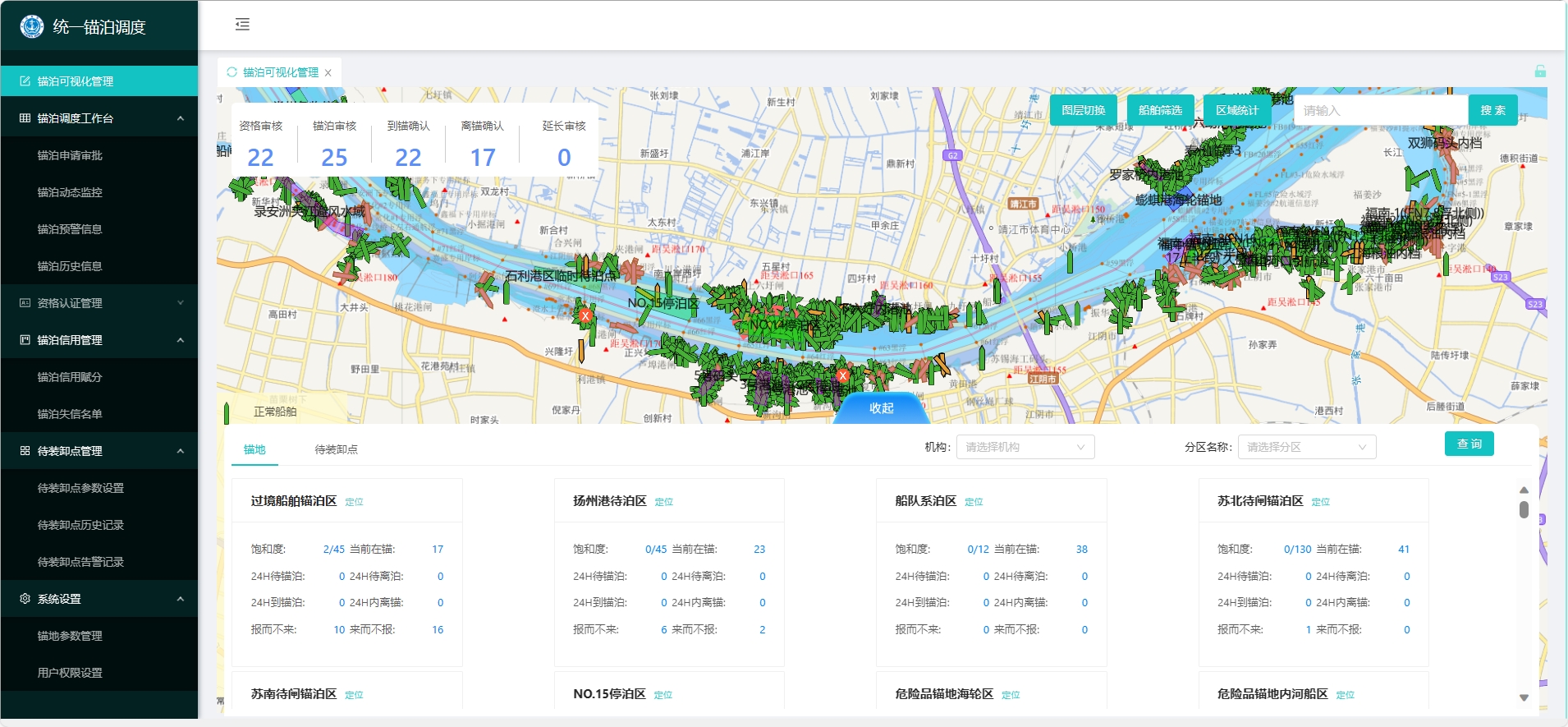Click the 统一锚泊调度 logo icon
The height and width of the screenshot is (727, 1568).
tap(31, 26)
